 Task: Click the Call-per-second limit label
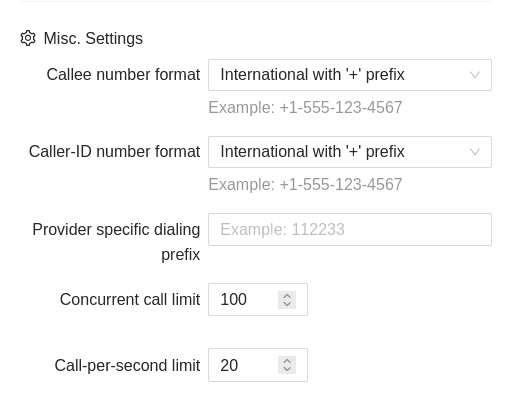[x=127, y=365]
